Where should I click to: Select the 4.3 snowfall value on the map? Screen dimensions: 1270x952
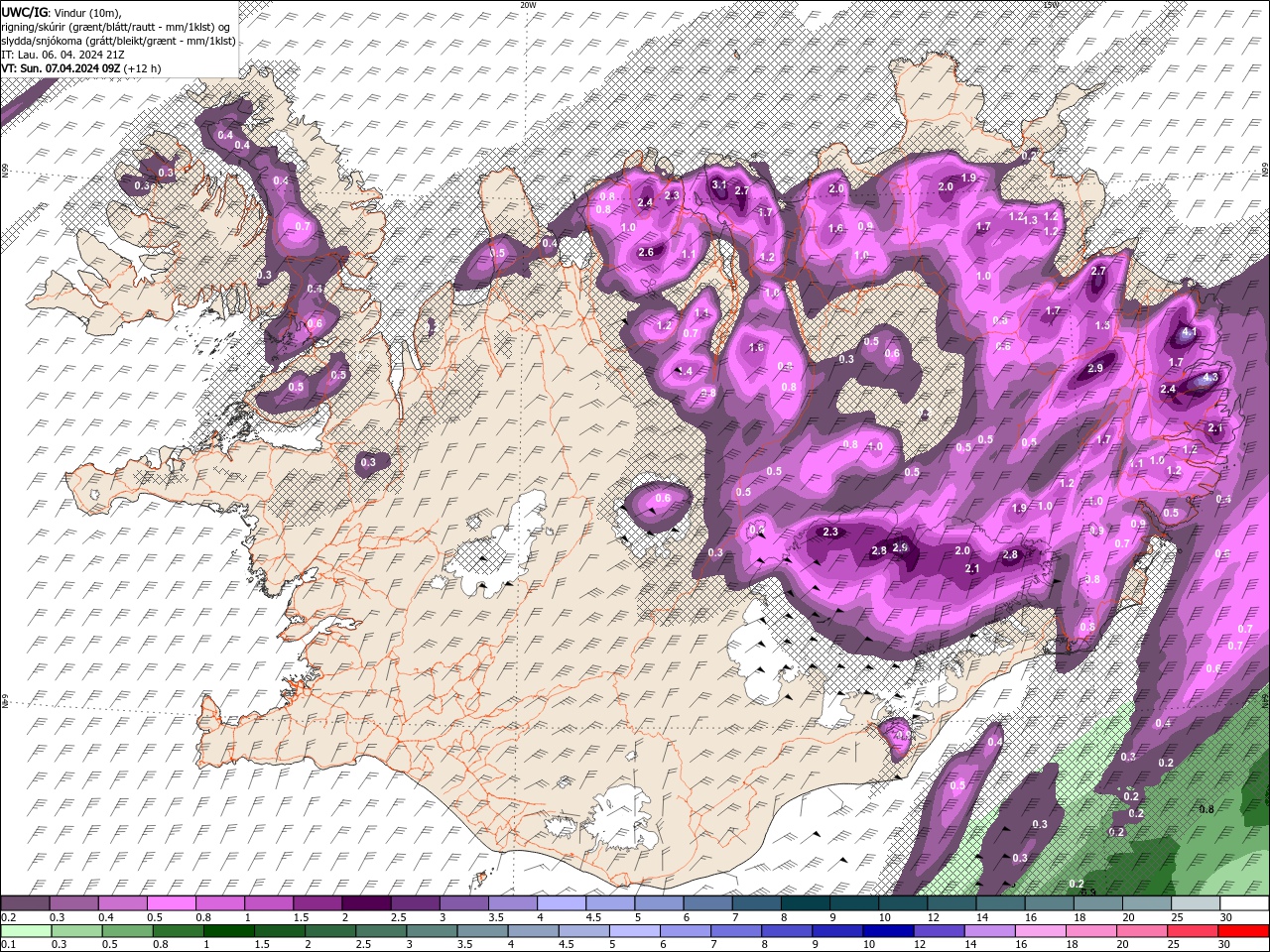[1209, 378]
